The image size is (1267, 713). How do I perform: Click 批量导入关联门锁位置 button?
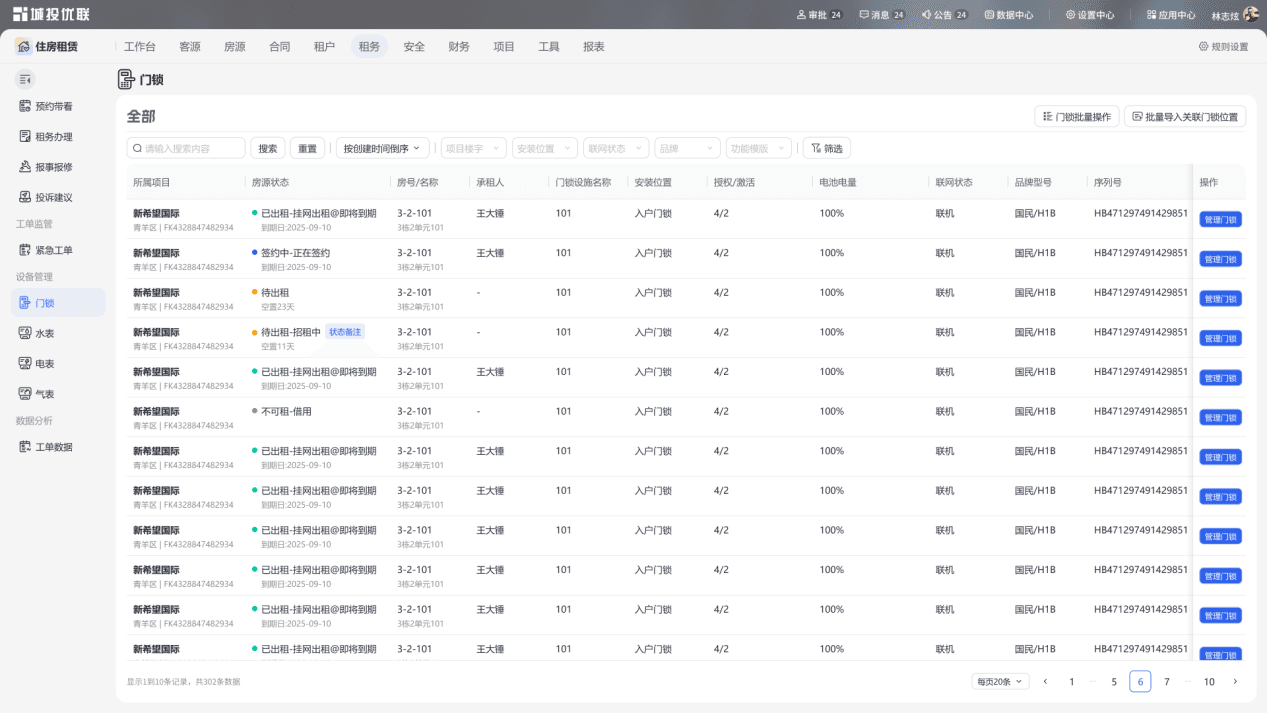pyautogui.click(x=1184, y=117)
